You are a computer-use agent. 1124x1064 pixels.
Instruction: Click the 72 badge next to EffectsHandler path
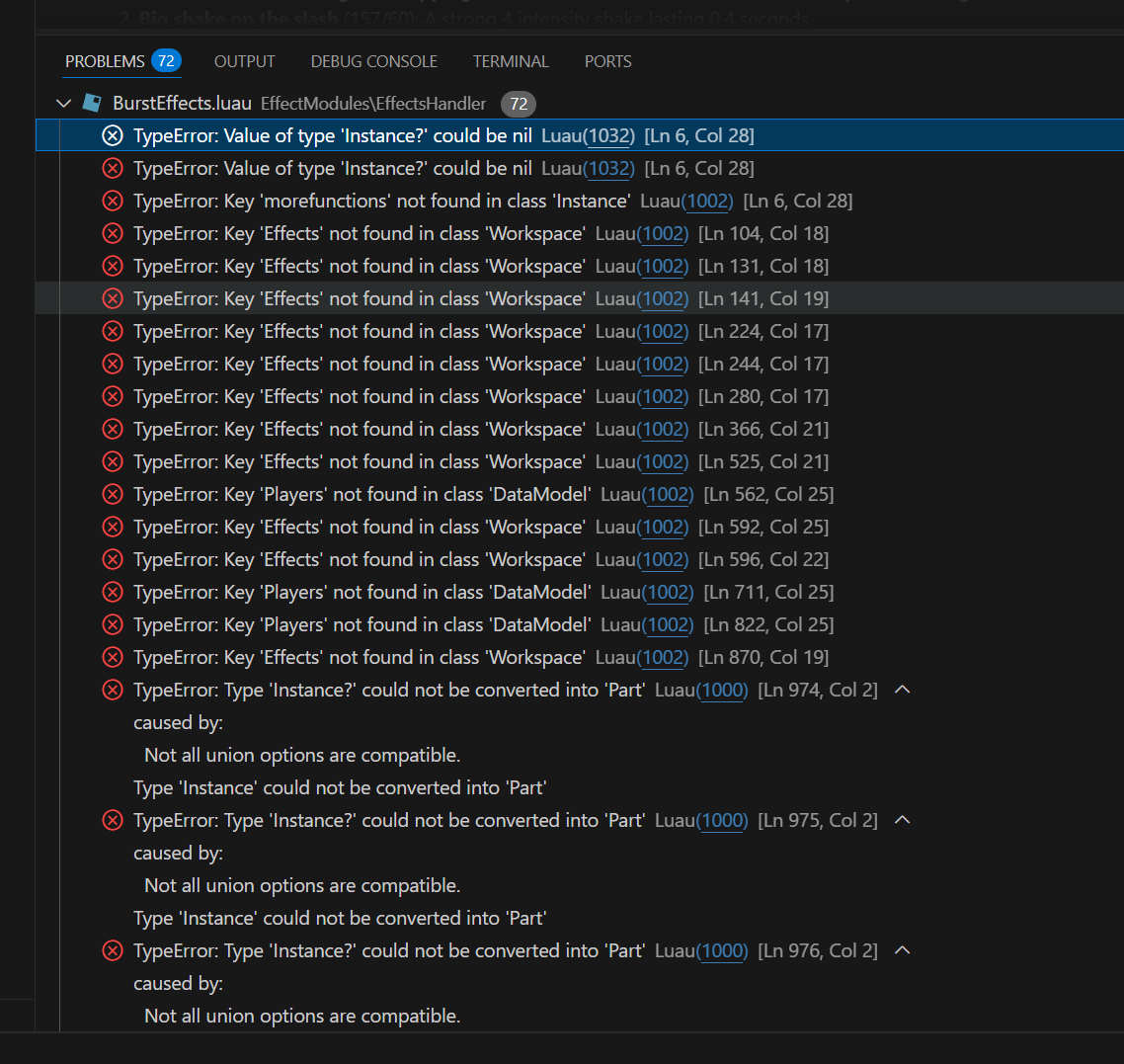[519, 104]
